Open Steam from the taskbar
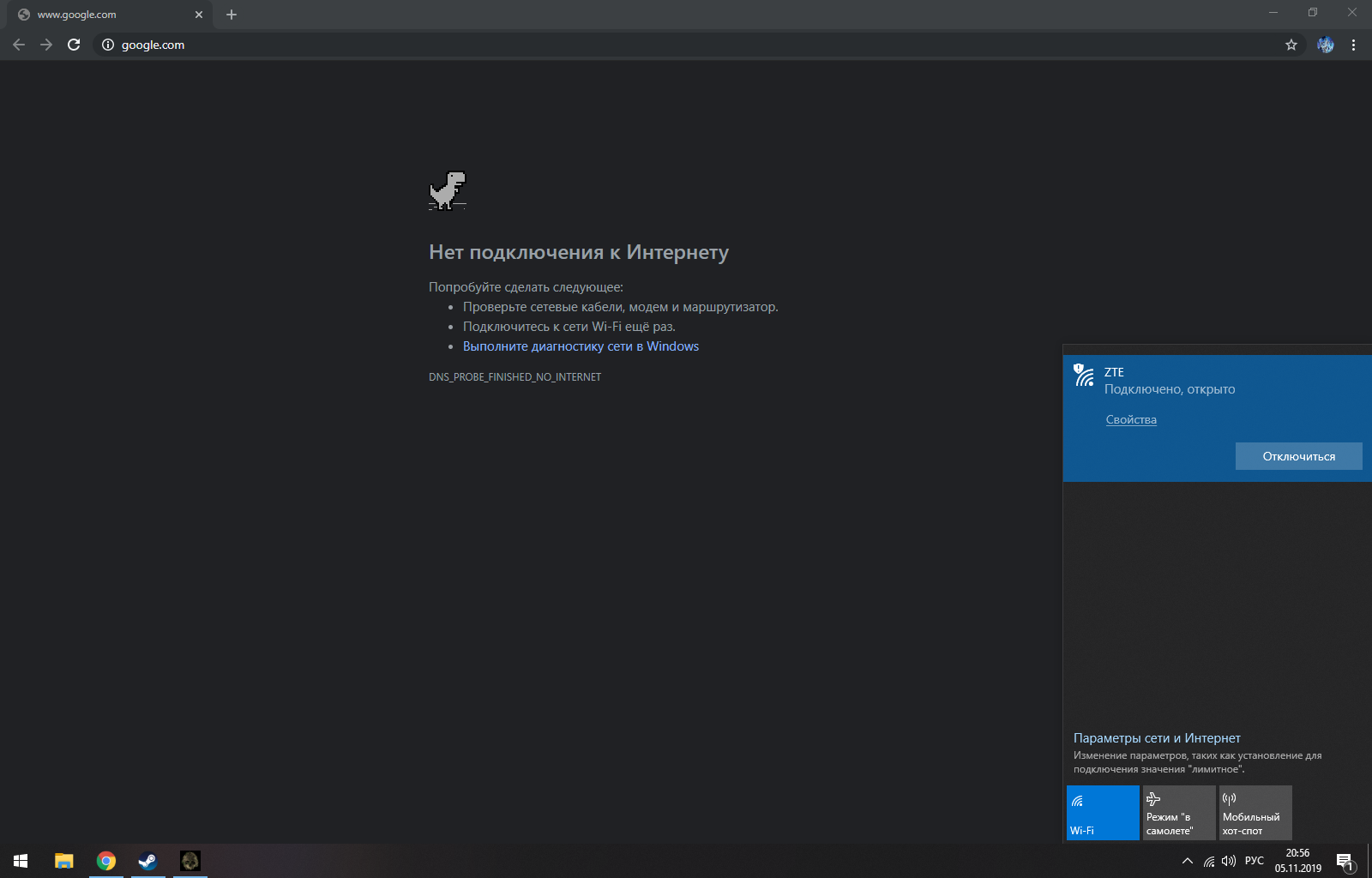The height and width of the screenshot is (878, 1372). (147, 861)
